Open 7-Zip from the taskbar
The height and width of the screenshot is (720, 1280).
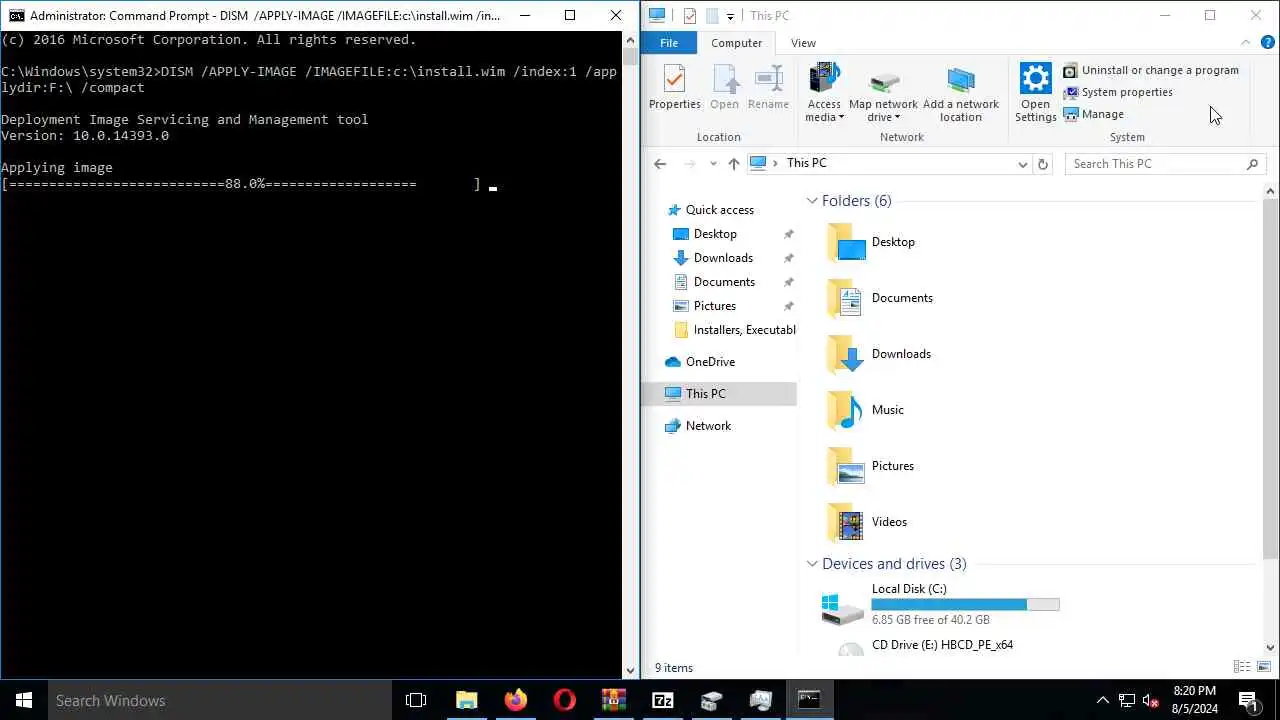(x=662, y=700)
